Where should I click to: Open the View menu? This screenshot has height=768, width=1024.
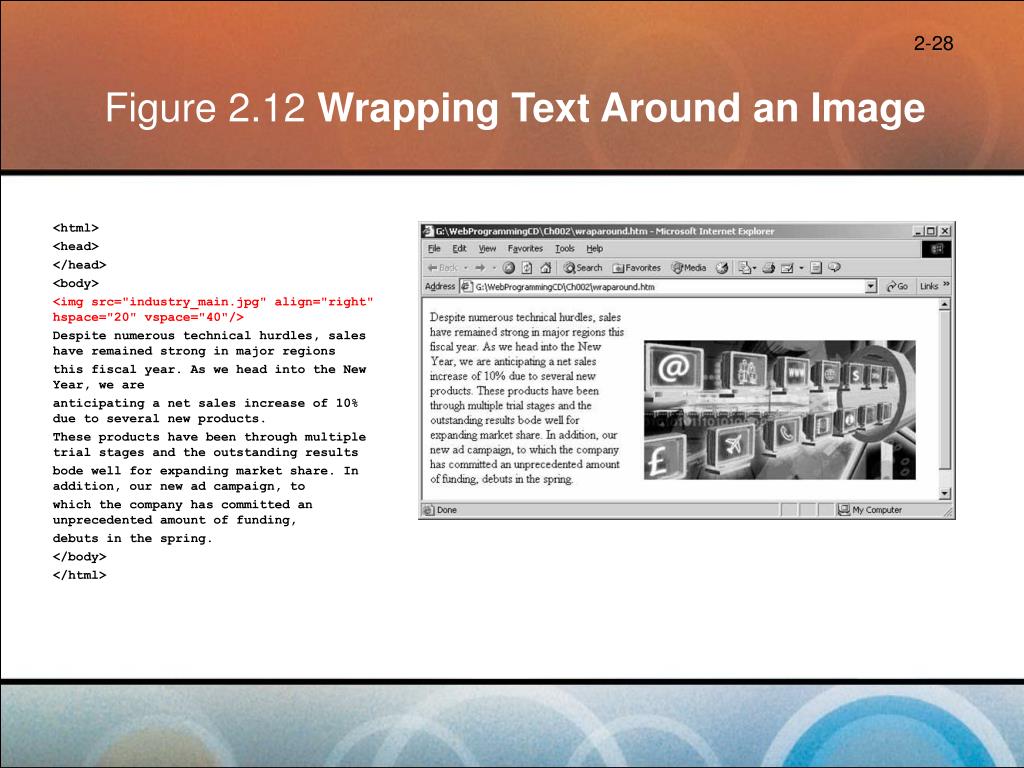[x=487, y=249]
